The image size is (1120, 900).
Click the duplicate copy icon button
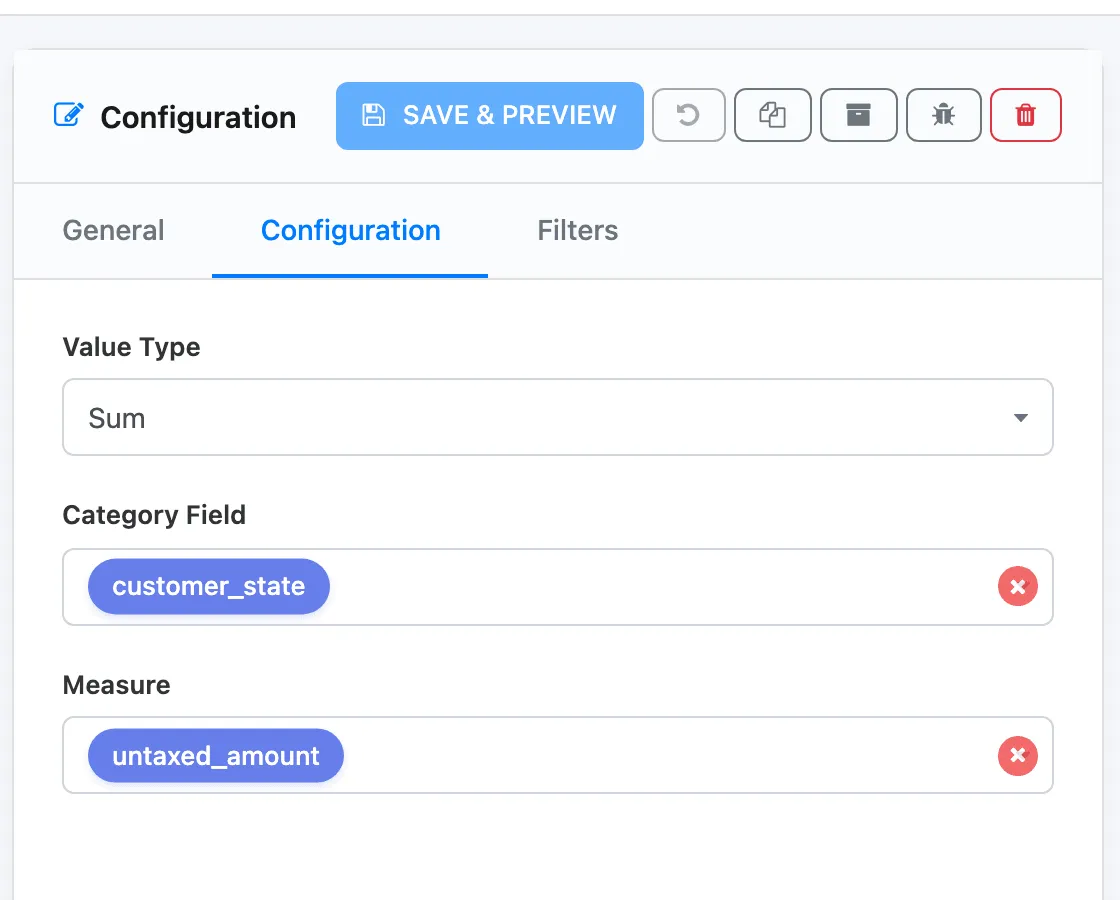(772, 115)
